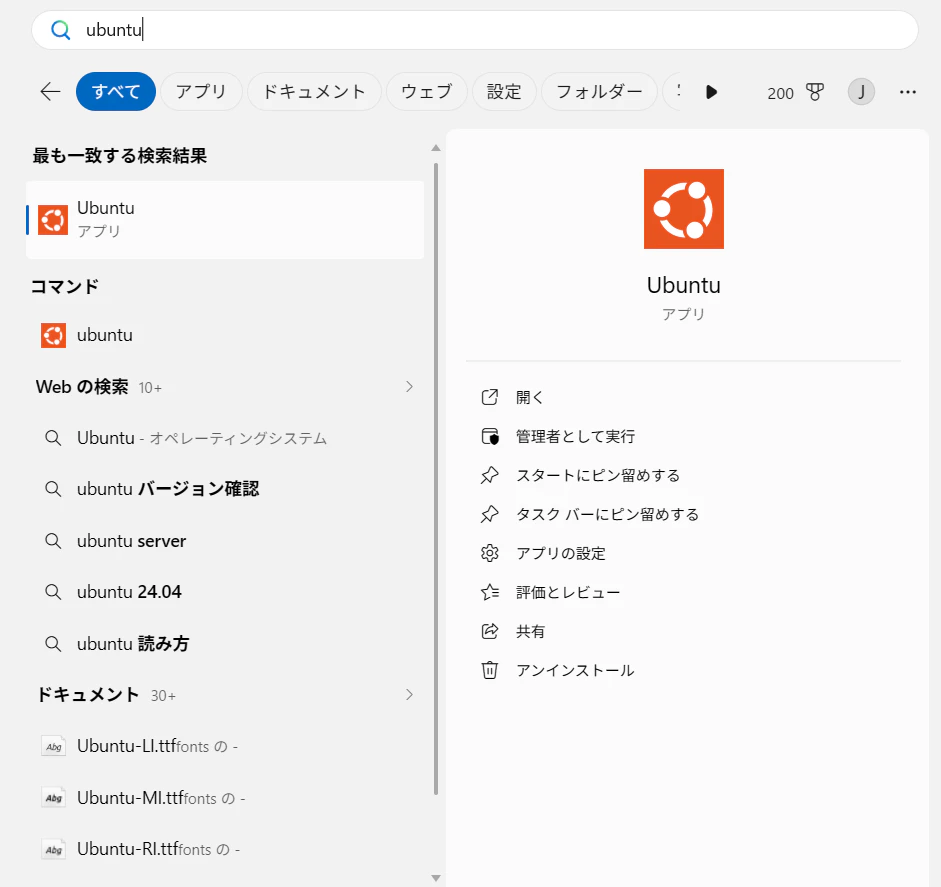Screen dimensions: 941x887
Task: Open the Ubuntu-RI.ttf font file
Action: (225, 849)
